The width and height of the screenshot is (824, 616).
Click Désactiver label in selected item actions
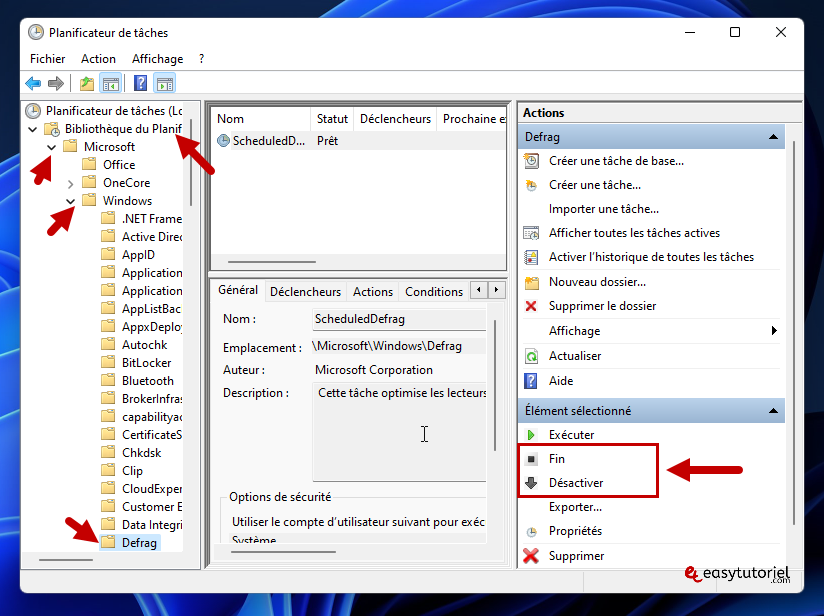[x=576, y=483]
